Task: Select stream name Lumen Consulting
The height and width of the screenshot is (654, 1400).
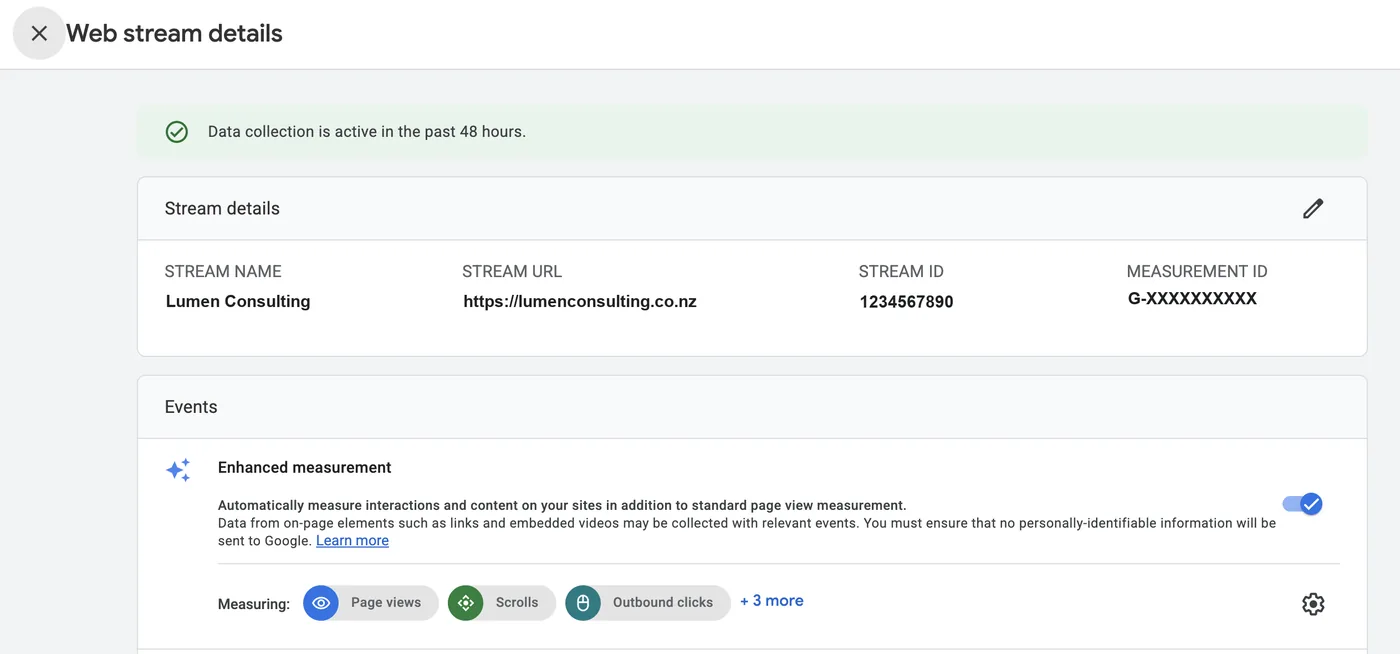Action: tap(238, 301)
